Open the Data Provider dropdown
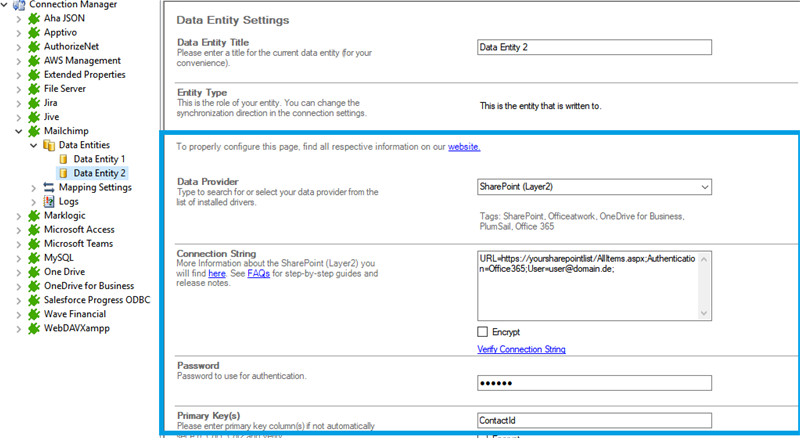 704,186
